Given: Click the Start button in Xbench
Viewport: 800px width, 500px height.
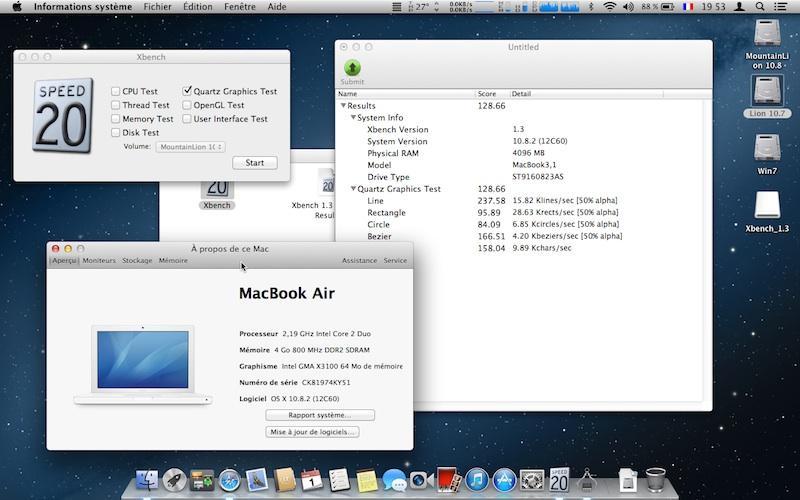Looking at the screenshot, I should (254, 163).
